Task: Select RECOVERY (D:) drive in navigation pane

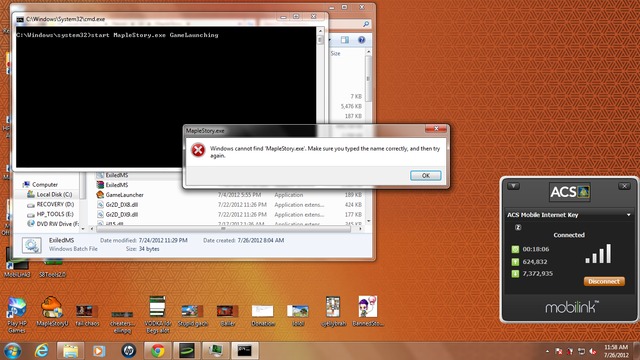Action: coord(50,204)
